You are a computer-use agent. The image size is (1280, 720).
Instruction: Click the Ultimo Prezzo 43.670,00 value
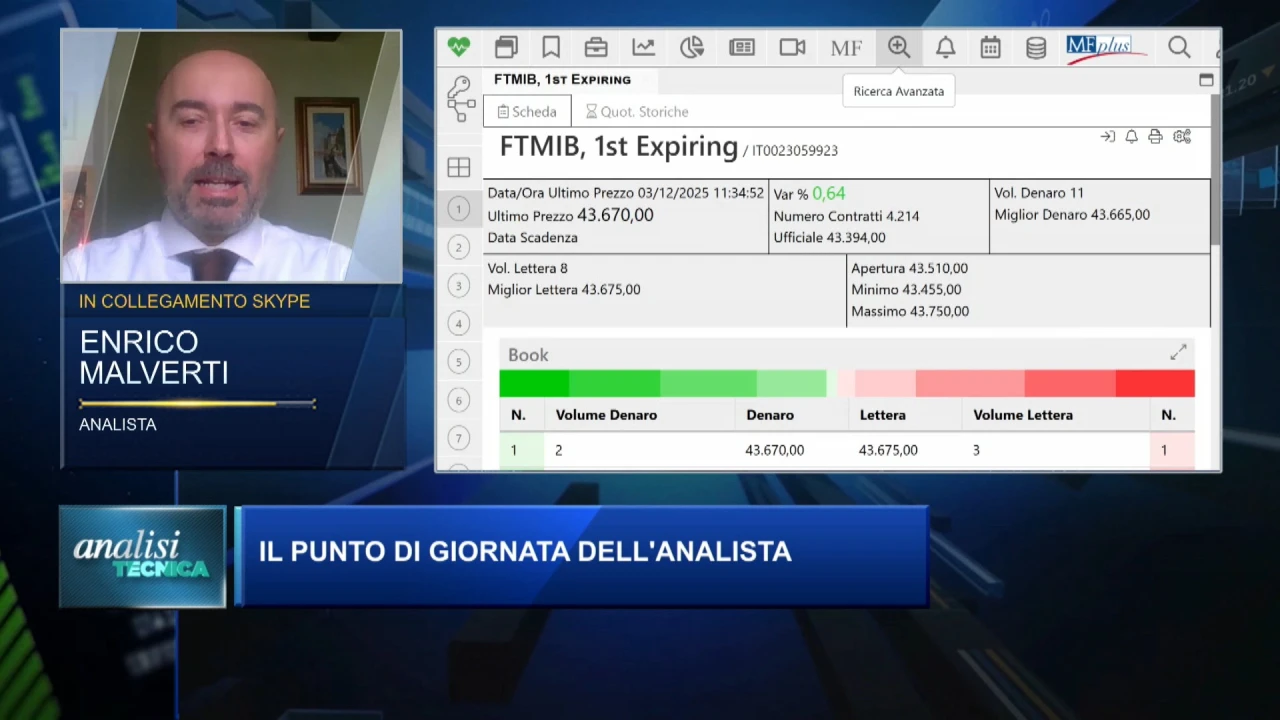coord(615,215)
